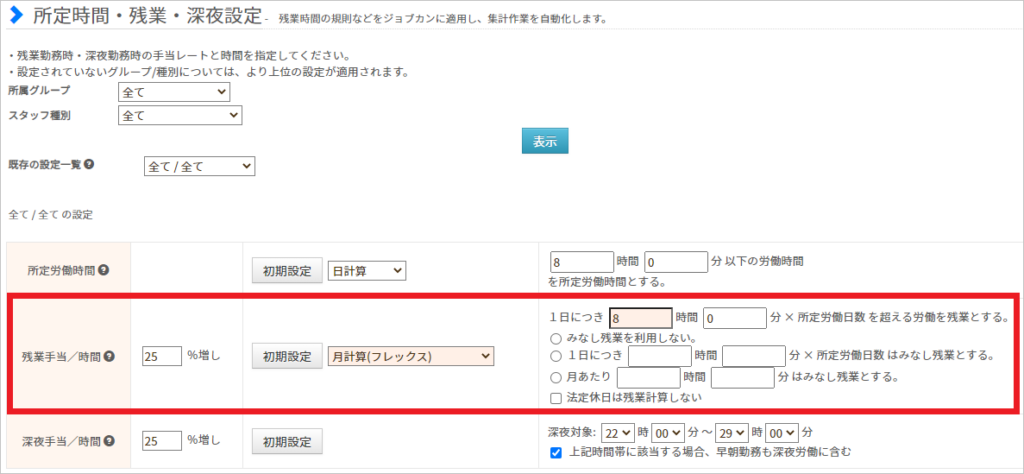Click help icon next to 深夜手当/時間
The image size is (1024, 474).
109,440
